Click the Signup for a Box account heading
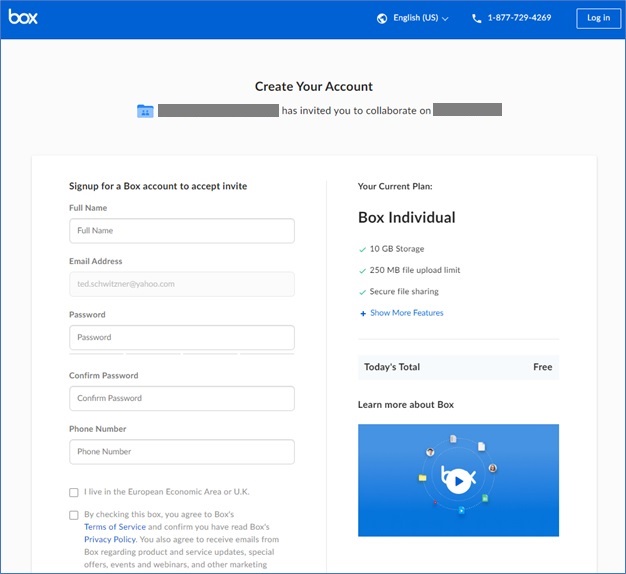The width and height of the screenshot is (626, 574). (158, 186)
